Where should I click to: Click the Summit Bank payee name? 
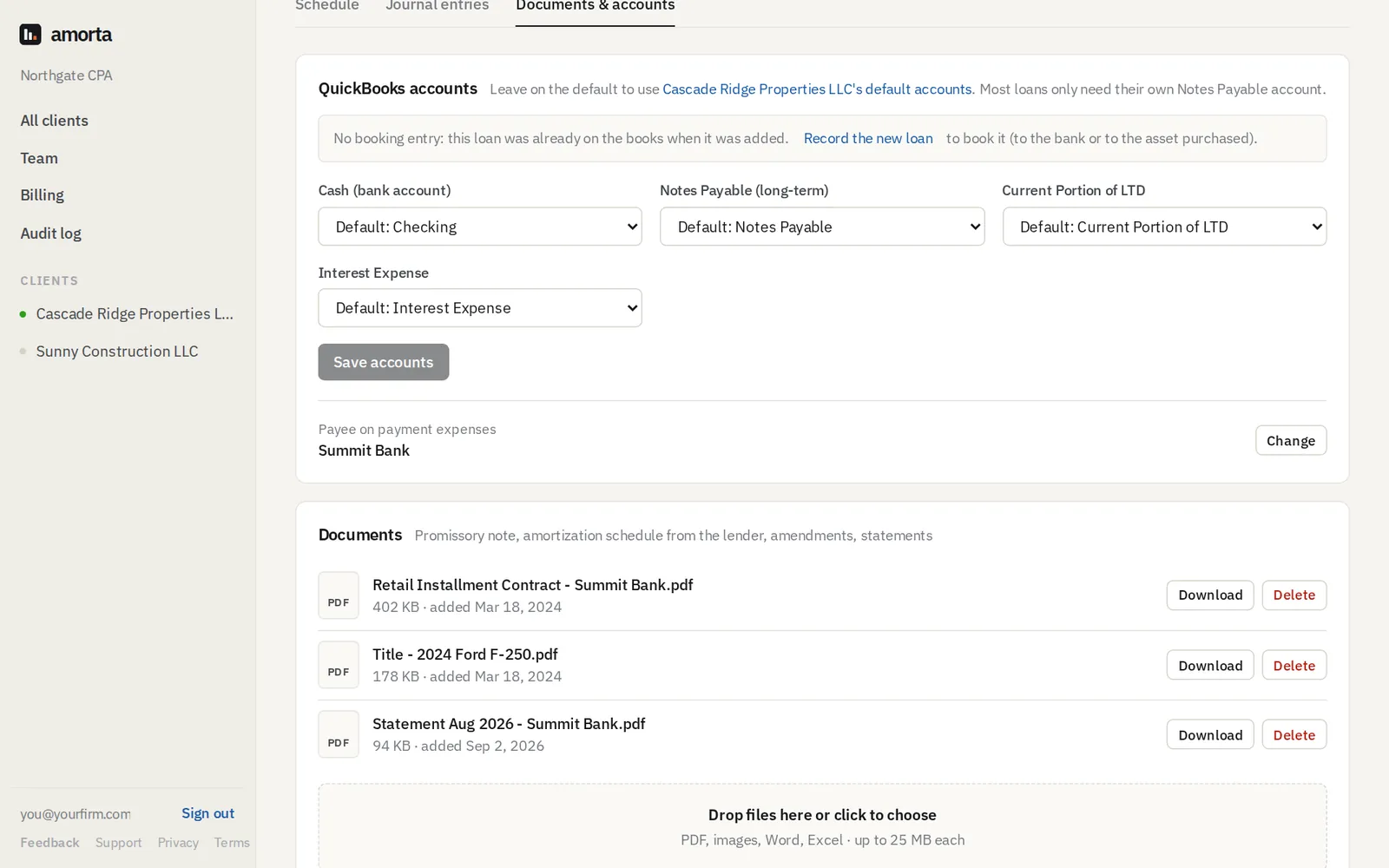click(364, 450)
